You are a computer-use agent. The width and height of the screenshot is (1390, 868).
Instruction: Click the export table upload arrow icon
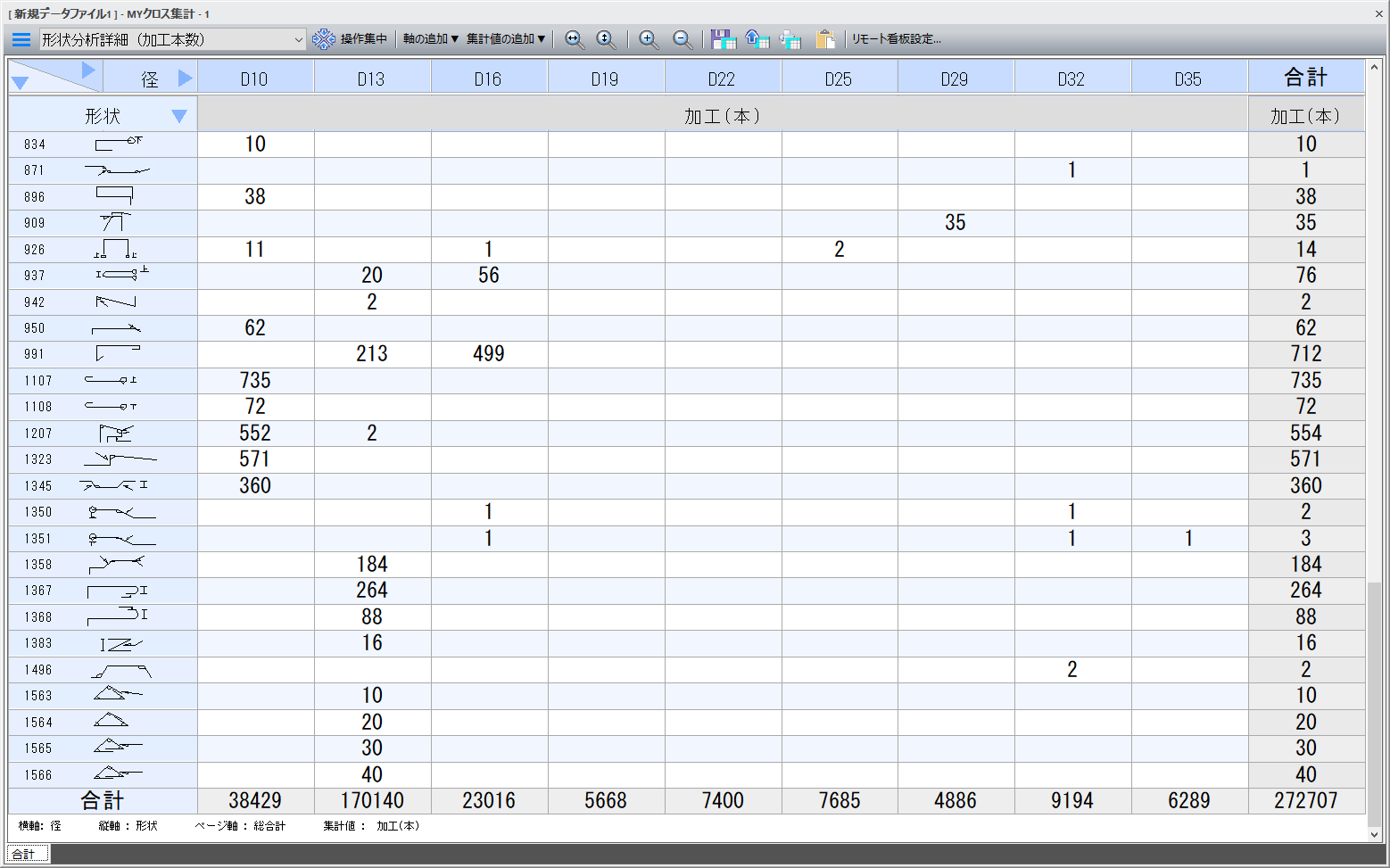click(x=757, y=39)
